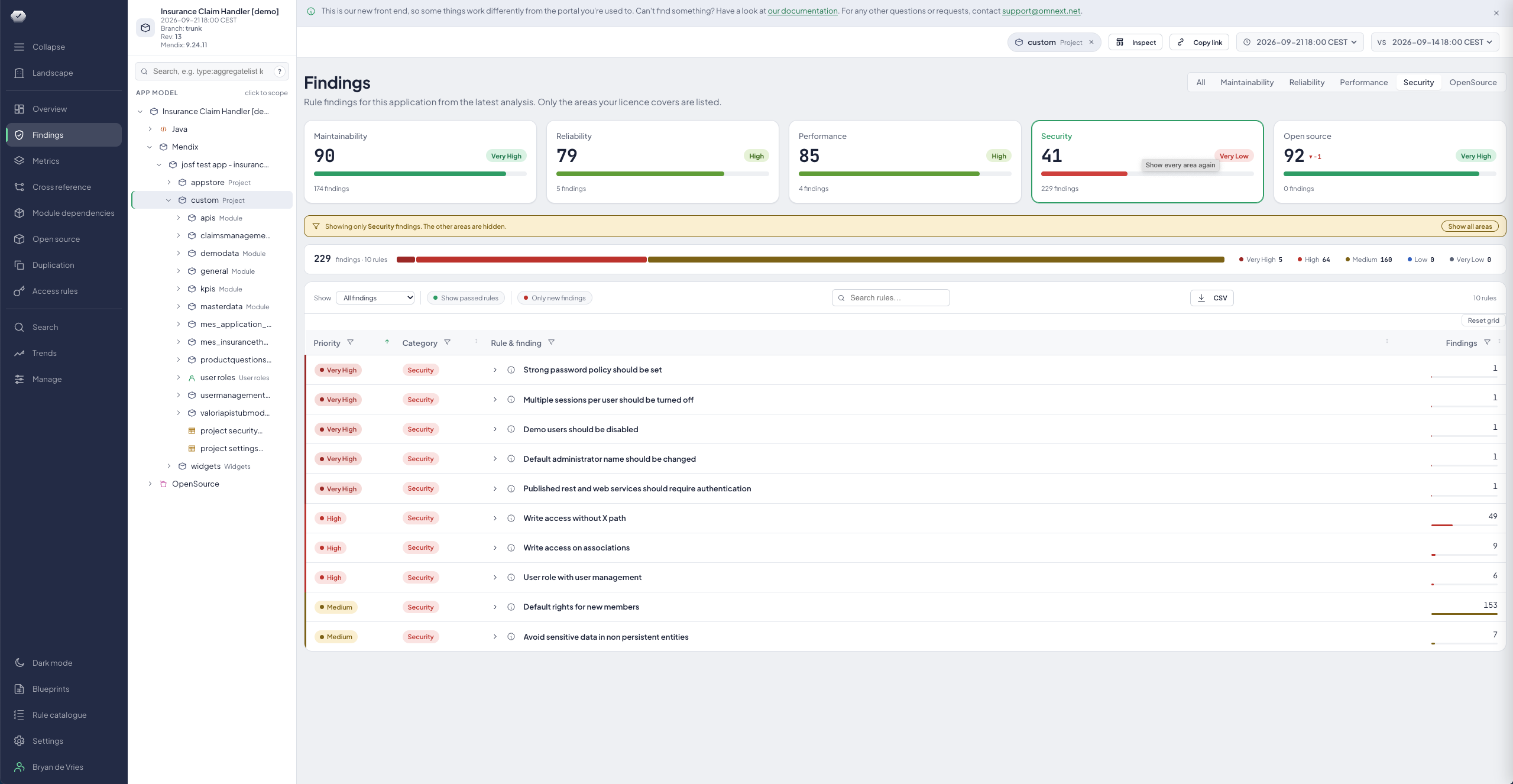Filter the Priority column
This screenshot has height=784, width=1513.
pyautogui.click(x=350, y=342)
